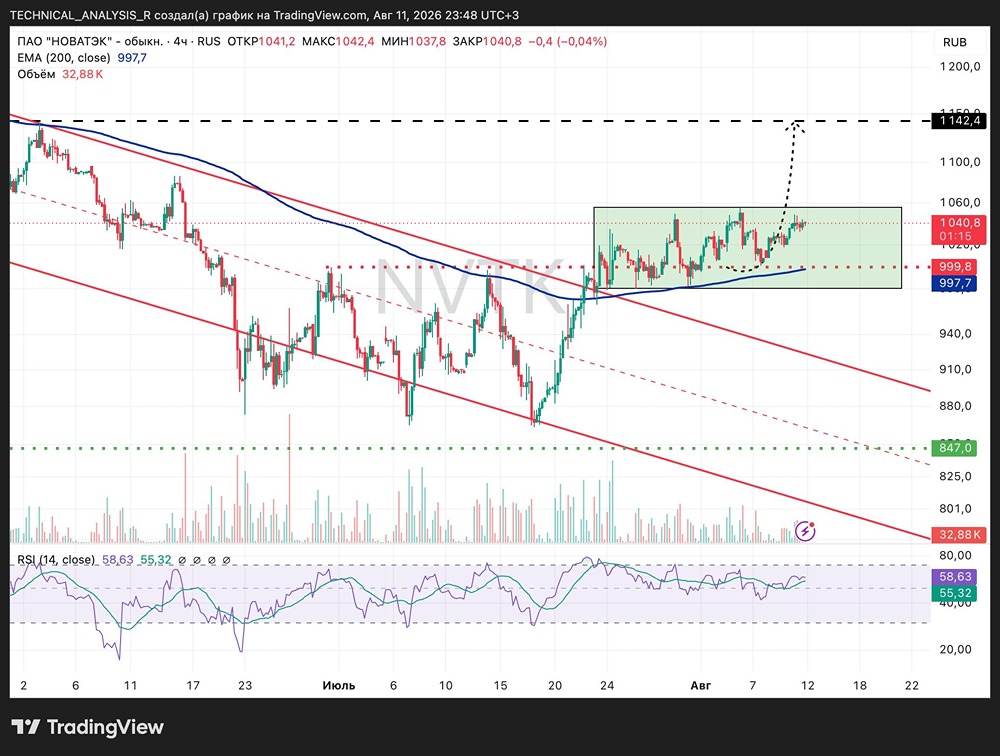This screenshot has height=756, width=1000.
Task: Click the red 1040,8 current price label
Action: [x=959, y=223]
